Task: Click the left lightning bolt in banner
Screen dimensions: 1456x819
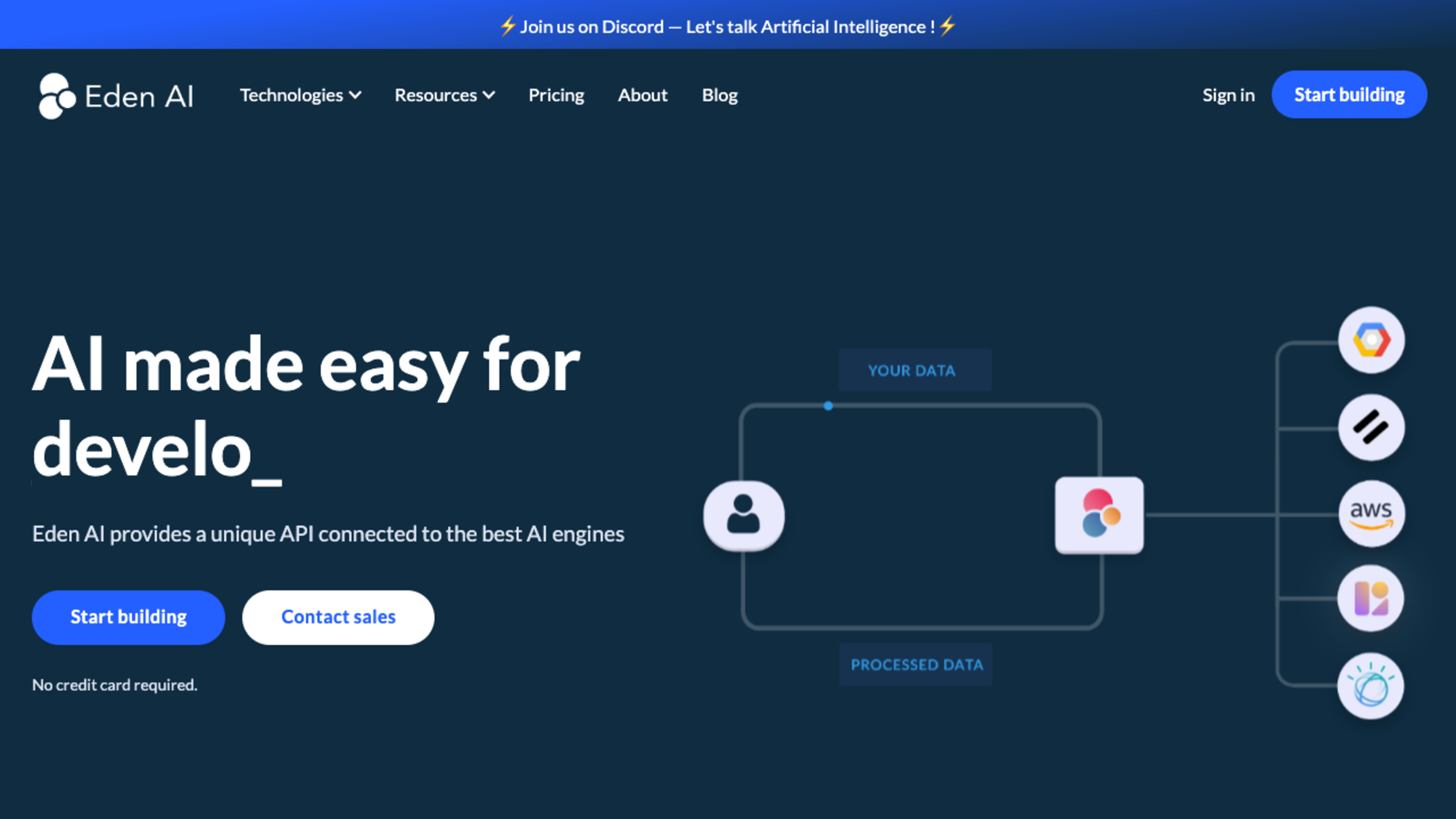Action: 508,26
